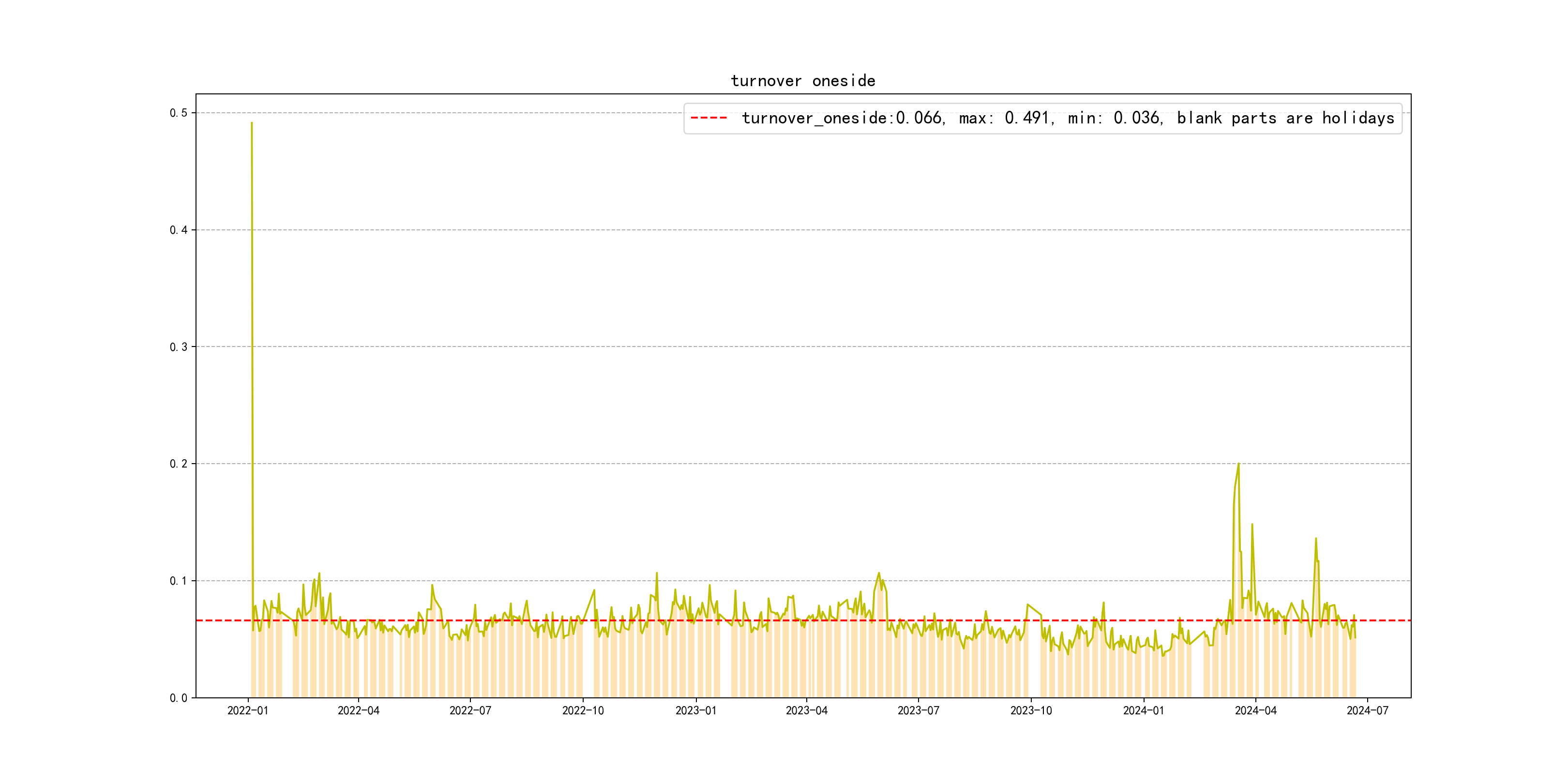Click the 2023-07 x-axis date label
The height and width of the screenshot is (784, 1568).
pyautogui.click(x=918, y=710)
